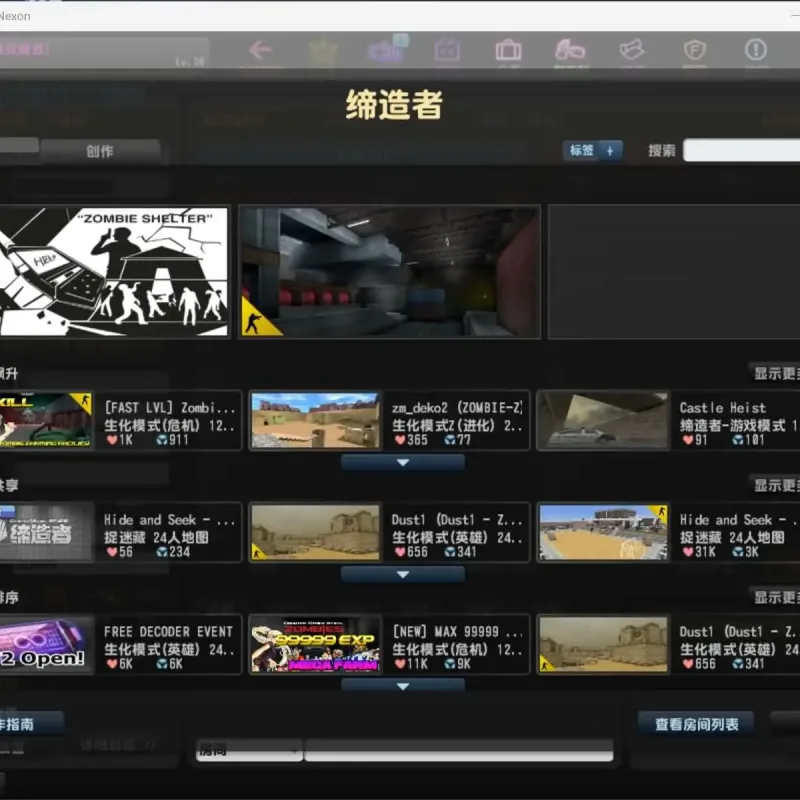Click 显示更多 above the Castle Heist card
This screenshot has height=800, width=800.
click(x=775, y=373)
